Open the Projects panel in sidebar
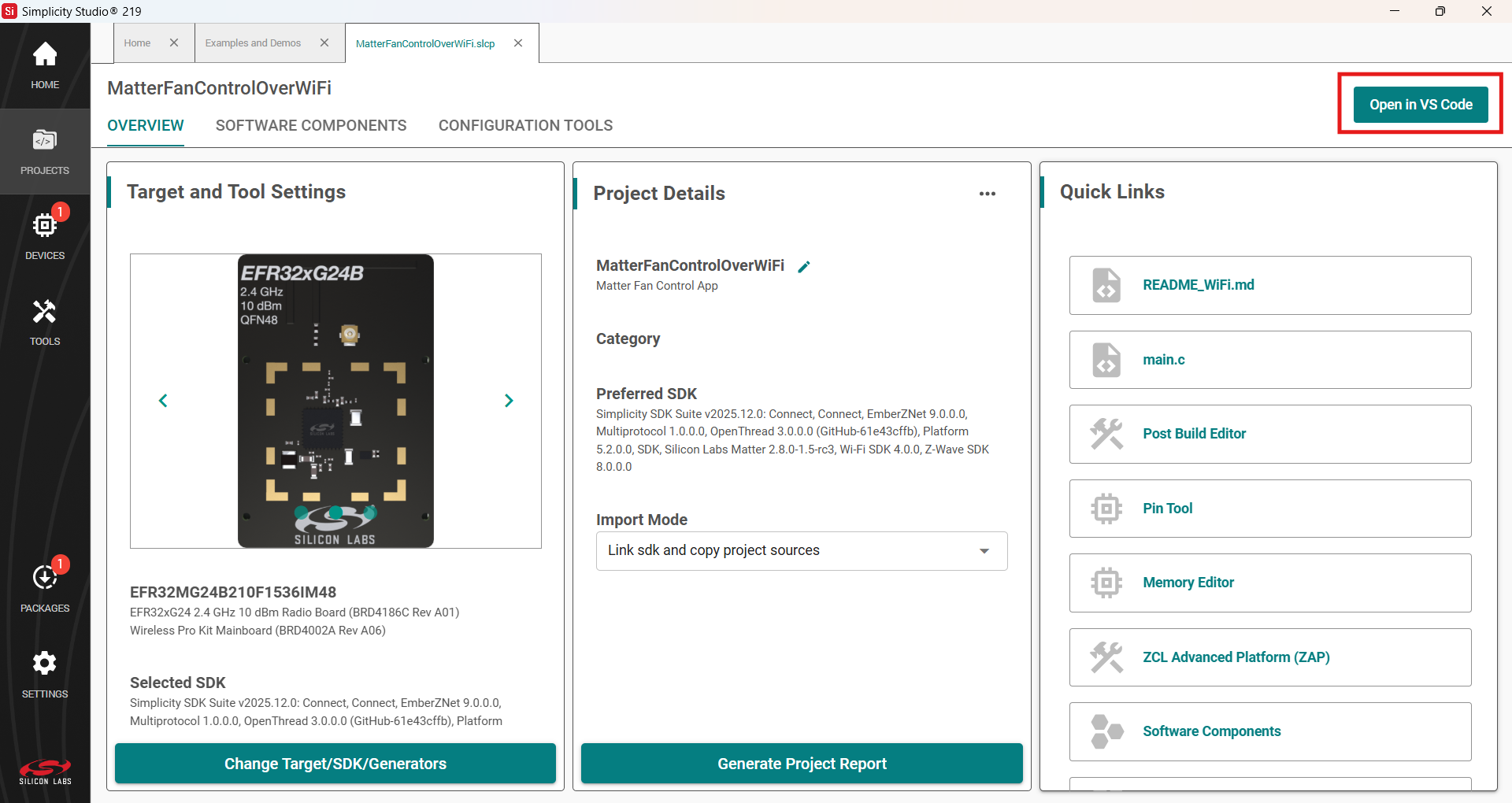Screen dimensions: 1512x803 pyautogui.click(x=45, y=150)
